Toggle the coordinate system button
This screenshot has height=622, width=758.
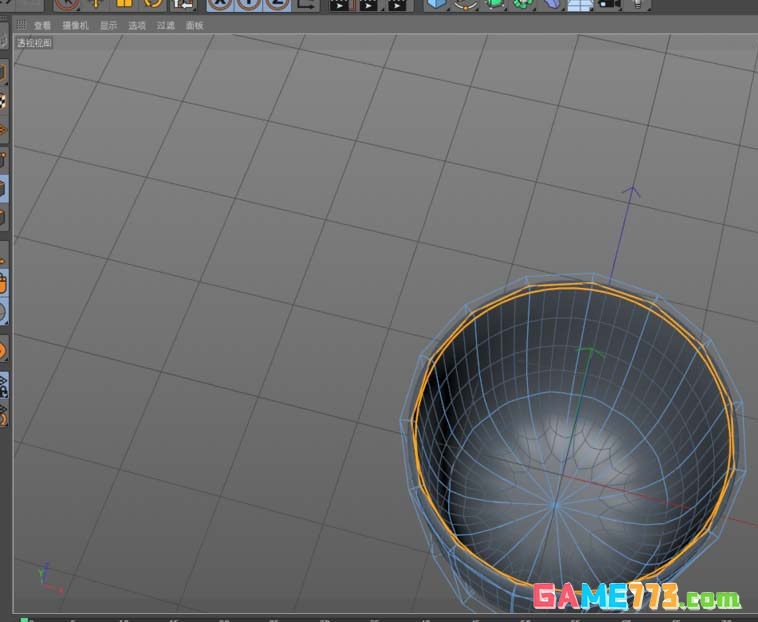306,4
